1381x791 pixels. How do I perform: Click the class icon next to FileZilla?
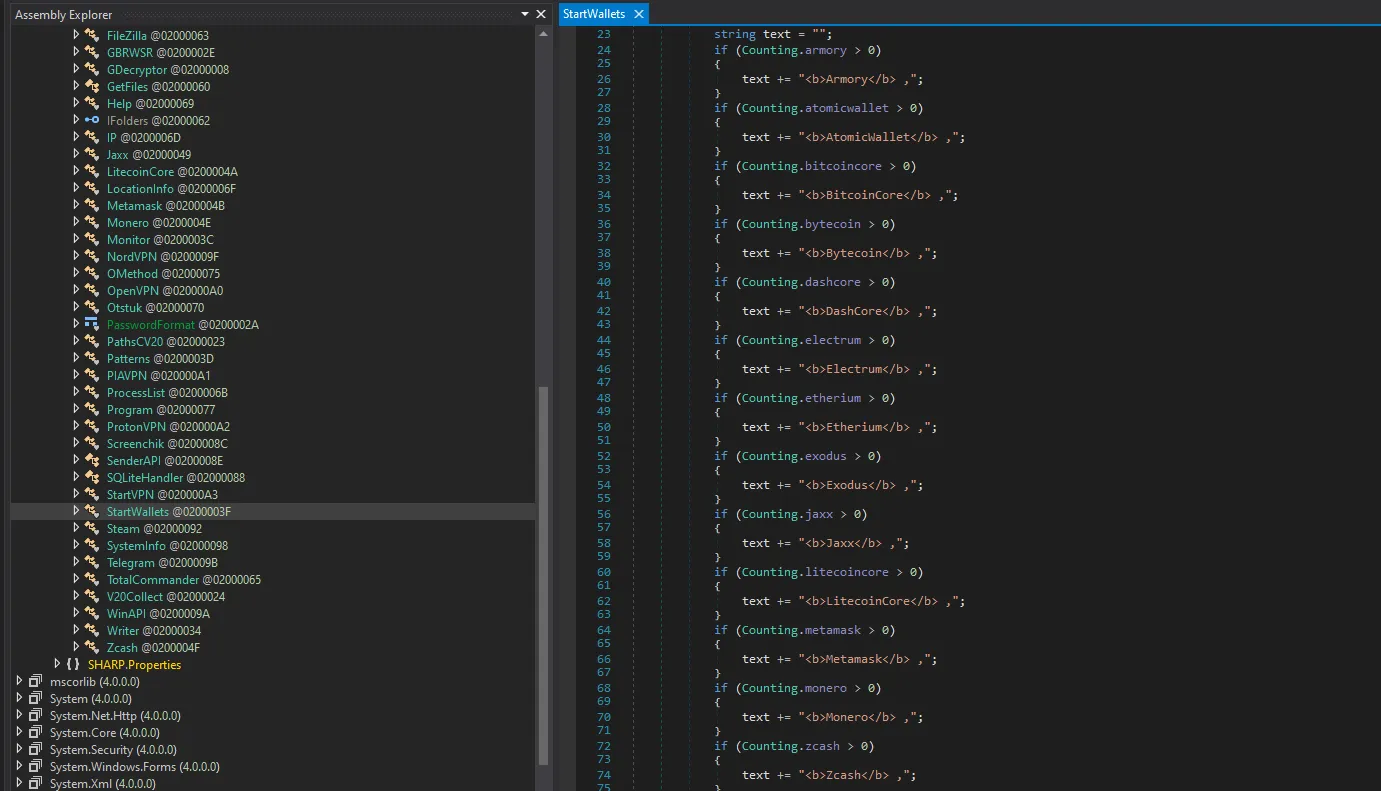[x=92, y=36]
